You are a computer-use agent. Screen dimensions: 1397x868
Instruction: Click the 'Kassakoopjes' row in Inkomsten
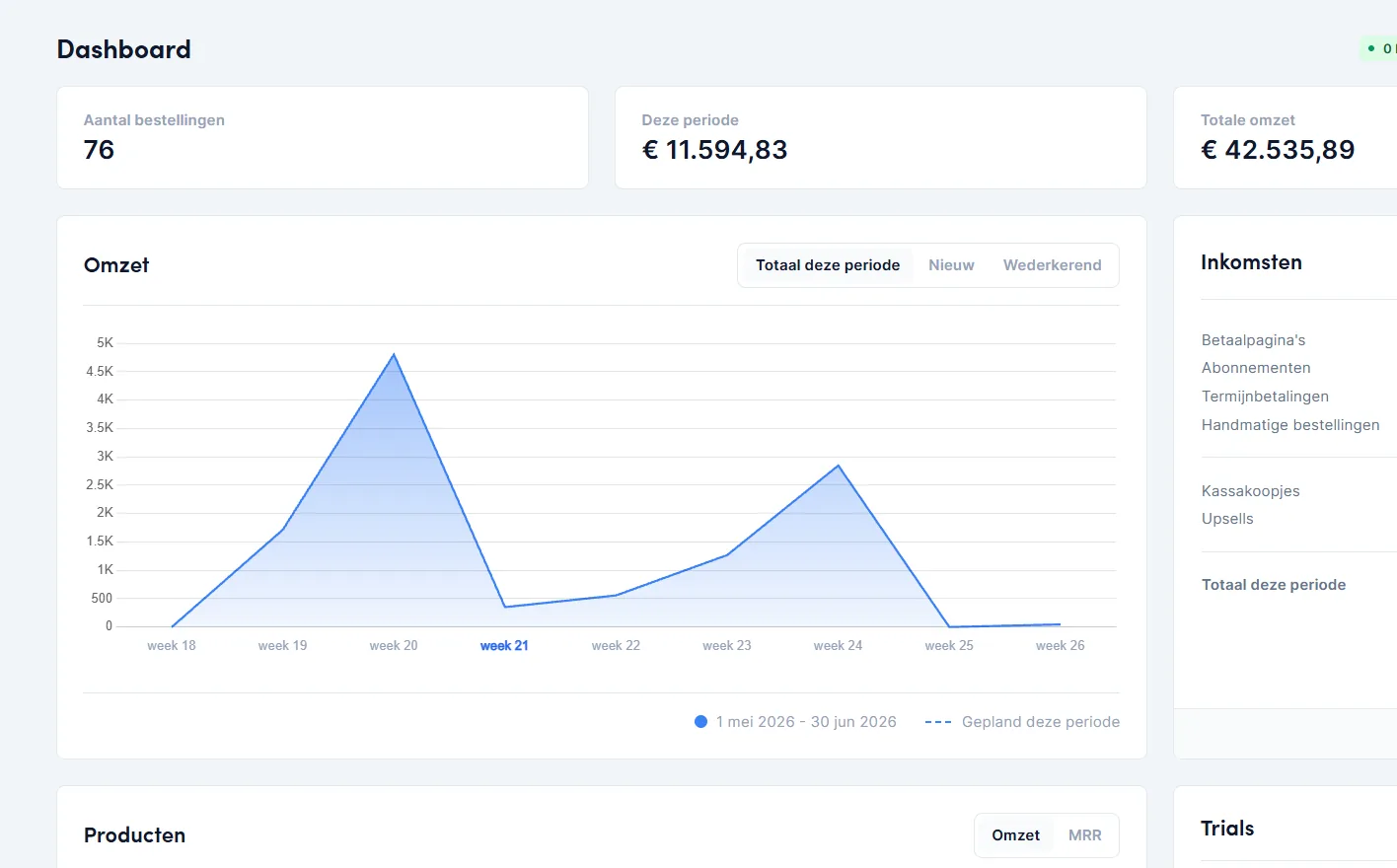pos(1250,491)
